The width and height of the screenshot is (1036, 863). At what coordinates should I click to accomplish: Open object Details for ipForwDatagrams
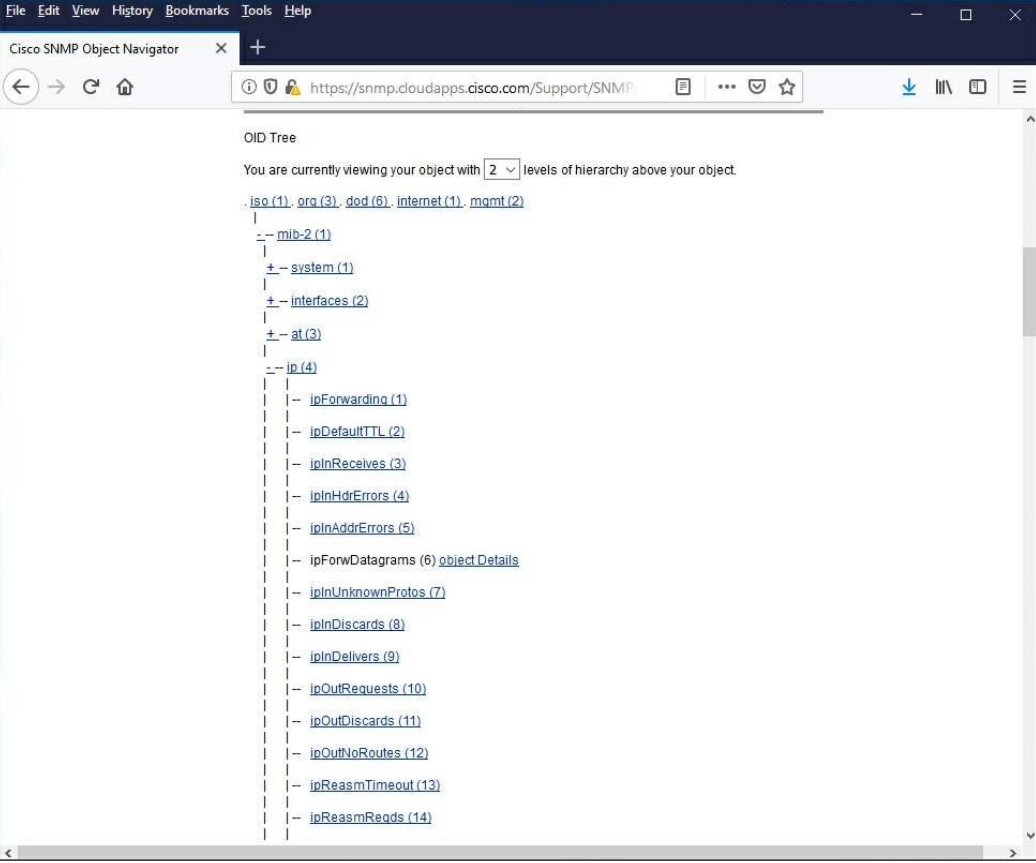pyautogui.click(x=478, y=560)
